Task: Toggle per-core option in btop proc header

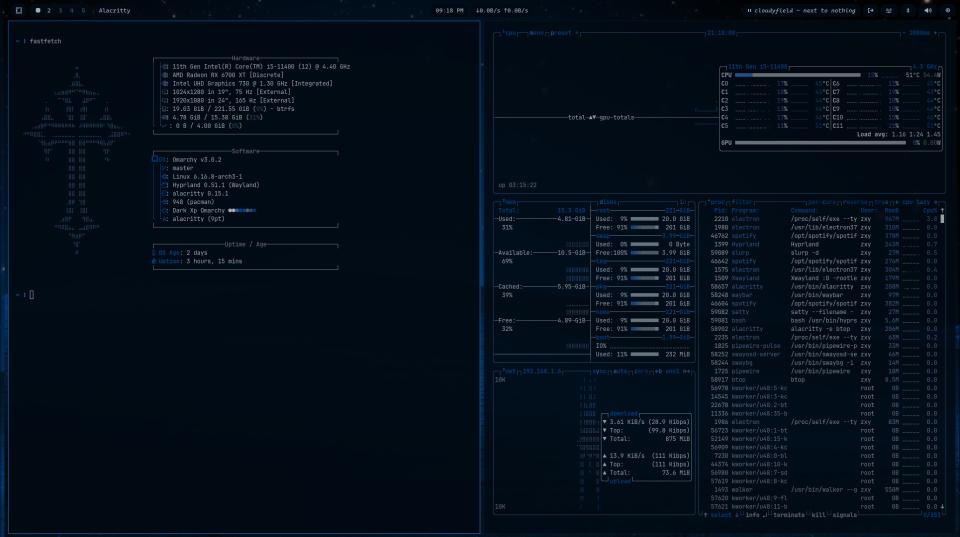Action: (x=820, y=202)
